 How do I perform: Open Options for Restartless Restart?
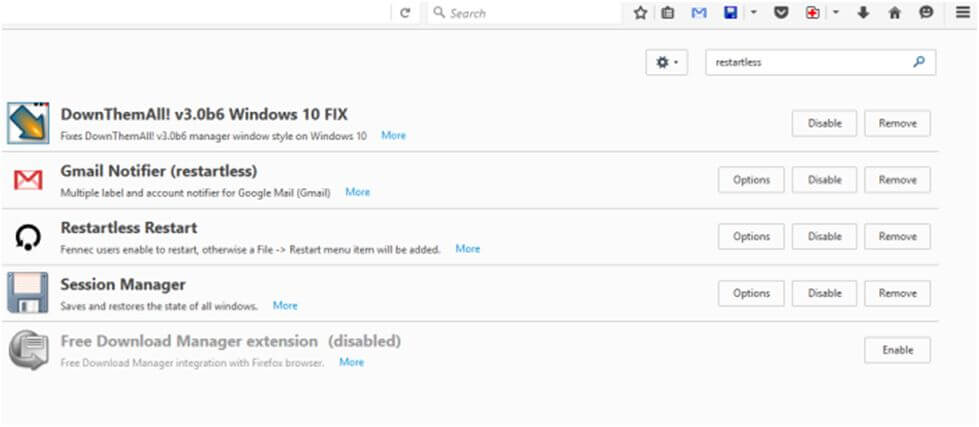click(x=751, y=237)
